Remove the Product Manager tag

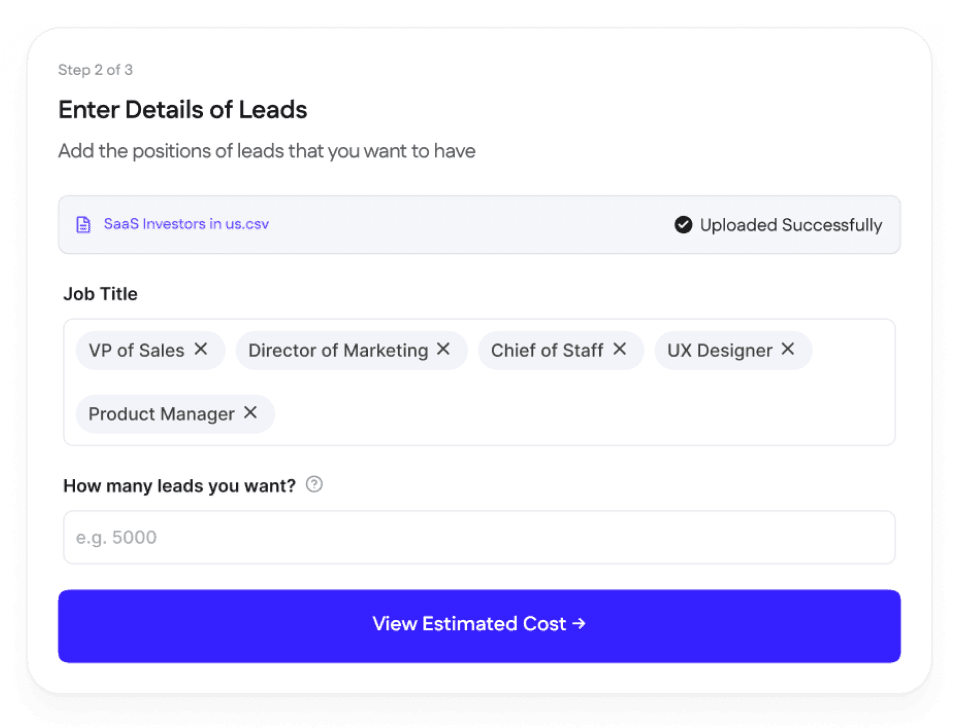(x=250, y=413)
